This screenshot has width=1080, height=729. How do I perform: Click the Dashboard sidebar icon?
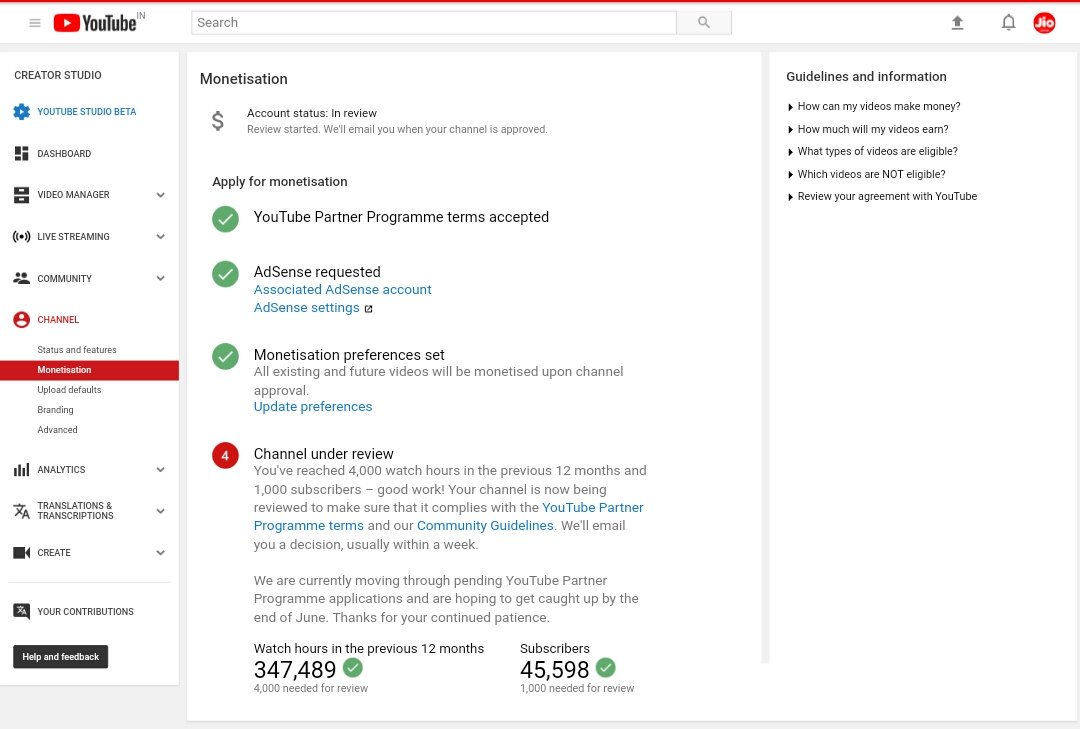coord(21,154)
